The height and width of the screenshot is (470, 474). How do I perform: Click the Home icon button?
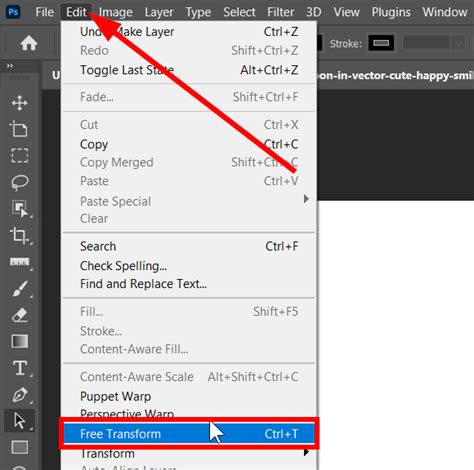29,43
